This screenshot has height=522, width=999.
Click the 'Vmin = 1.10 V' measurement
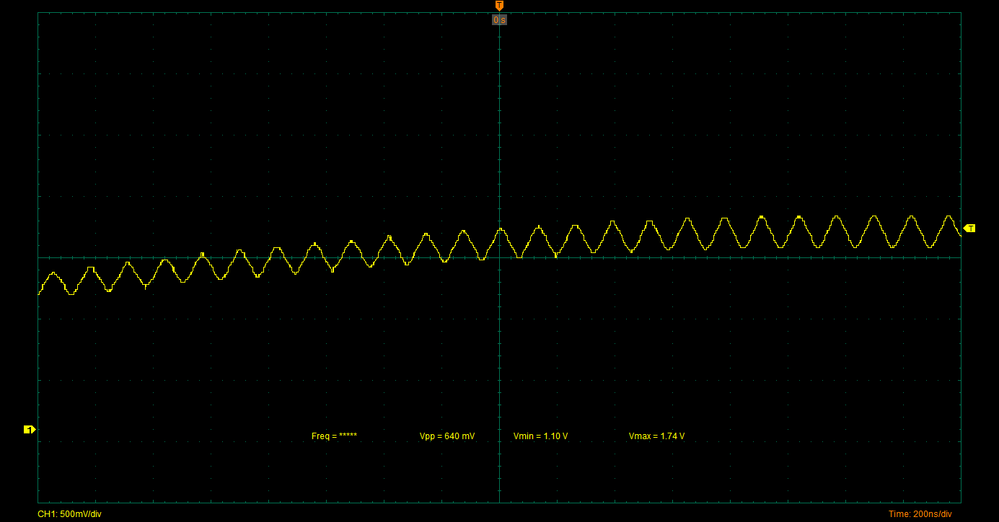point(540,436)
